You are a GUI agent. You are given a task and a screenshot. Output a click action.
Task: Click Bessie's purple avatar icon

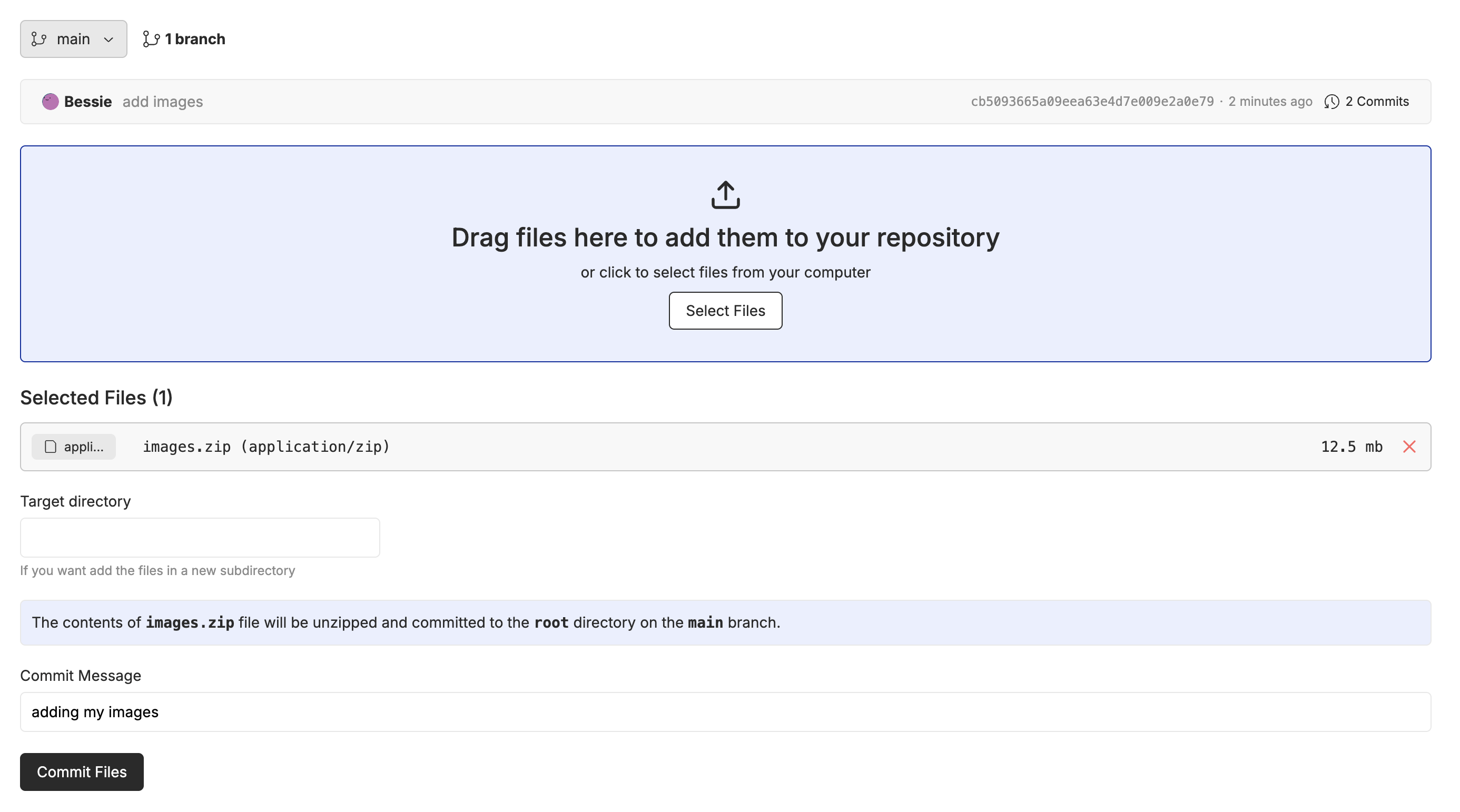pyautogui.click(x=51, y=102)
